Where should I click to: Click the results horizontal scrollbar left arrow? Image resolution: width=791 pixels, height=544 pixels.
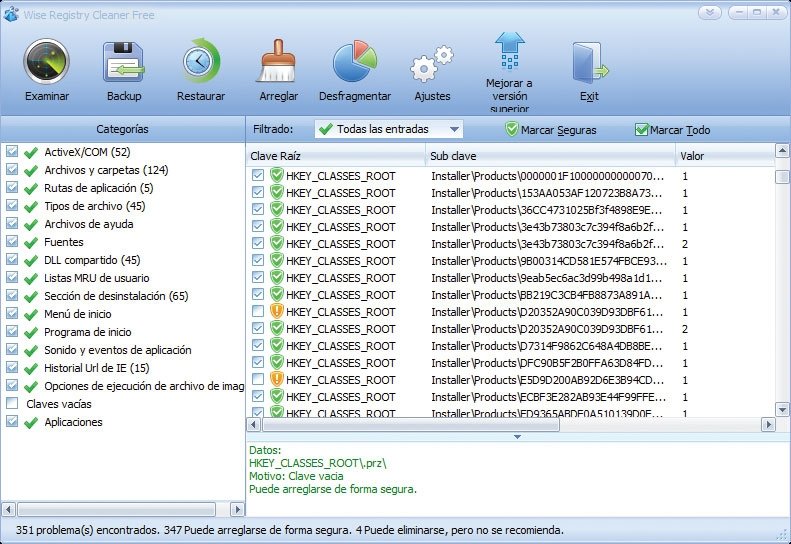[254, 425]
